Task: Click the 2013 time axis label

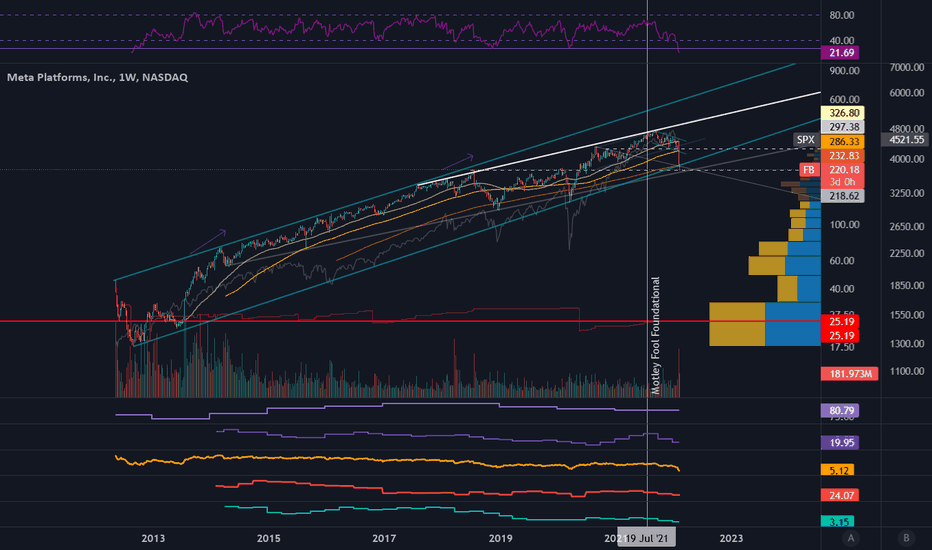Action: tap(153, 538)
